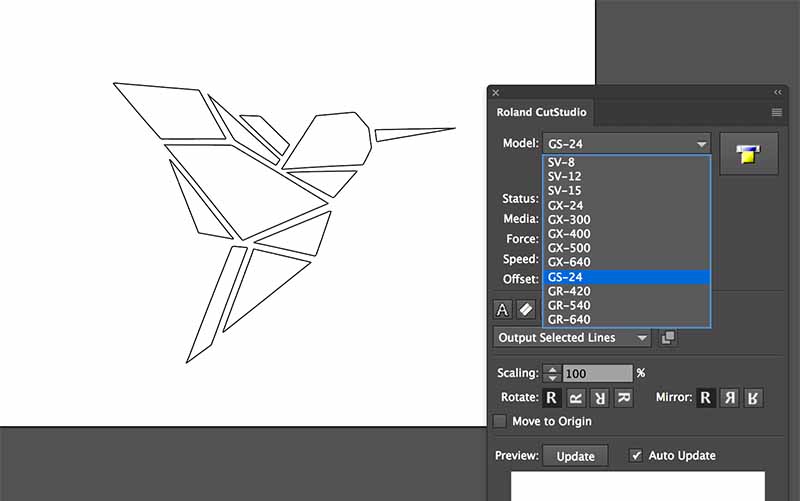Click the Roland CutStudio panel tab
The image size is (800, 501).
541,112
